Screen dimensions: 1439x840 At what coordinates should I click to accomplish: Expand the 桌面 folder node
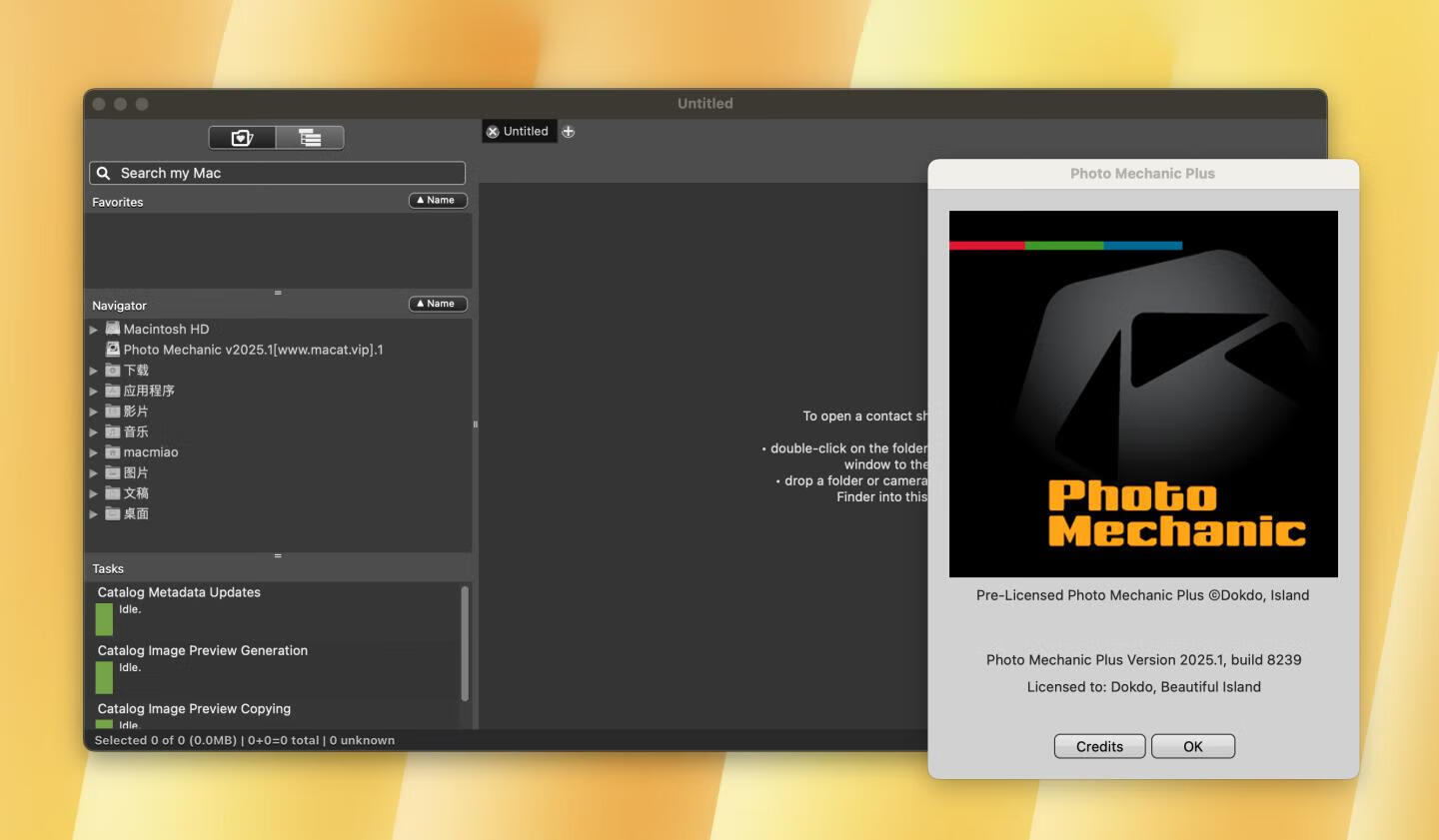click(94, 514)
